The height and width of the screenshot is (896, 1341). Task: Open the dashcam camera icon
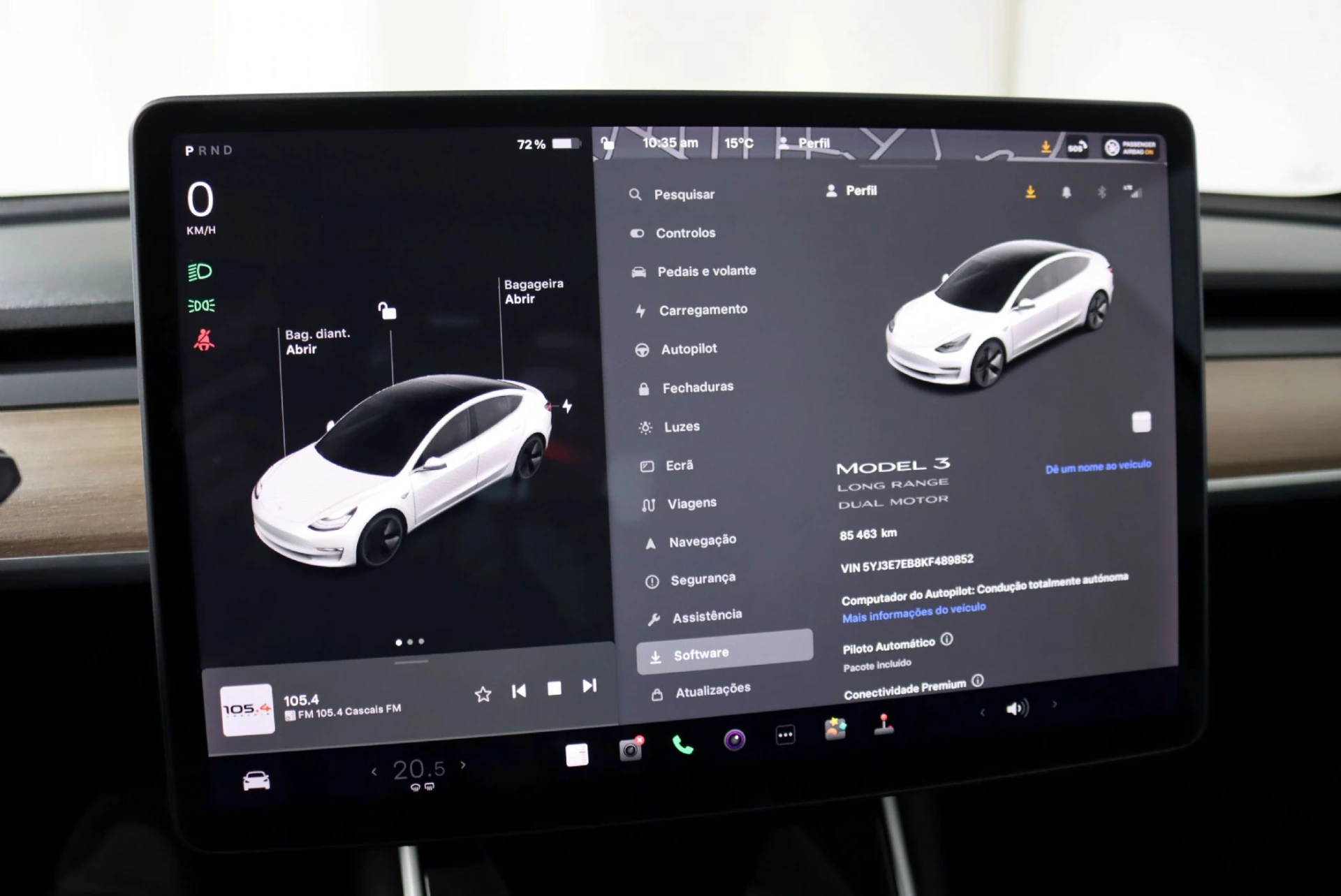coord(631,749)
